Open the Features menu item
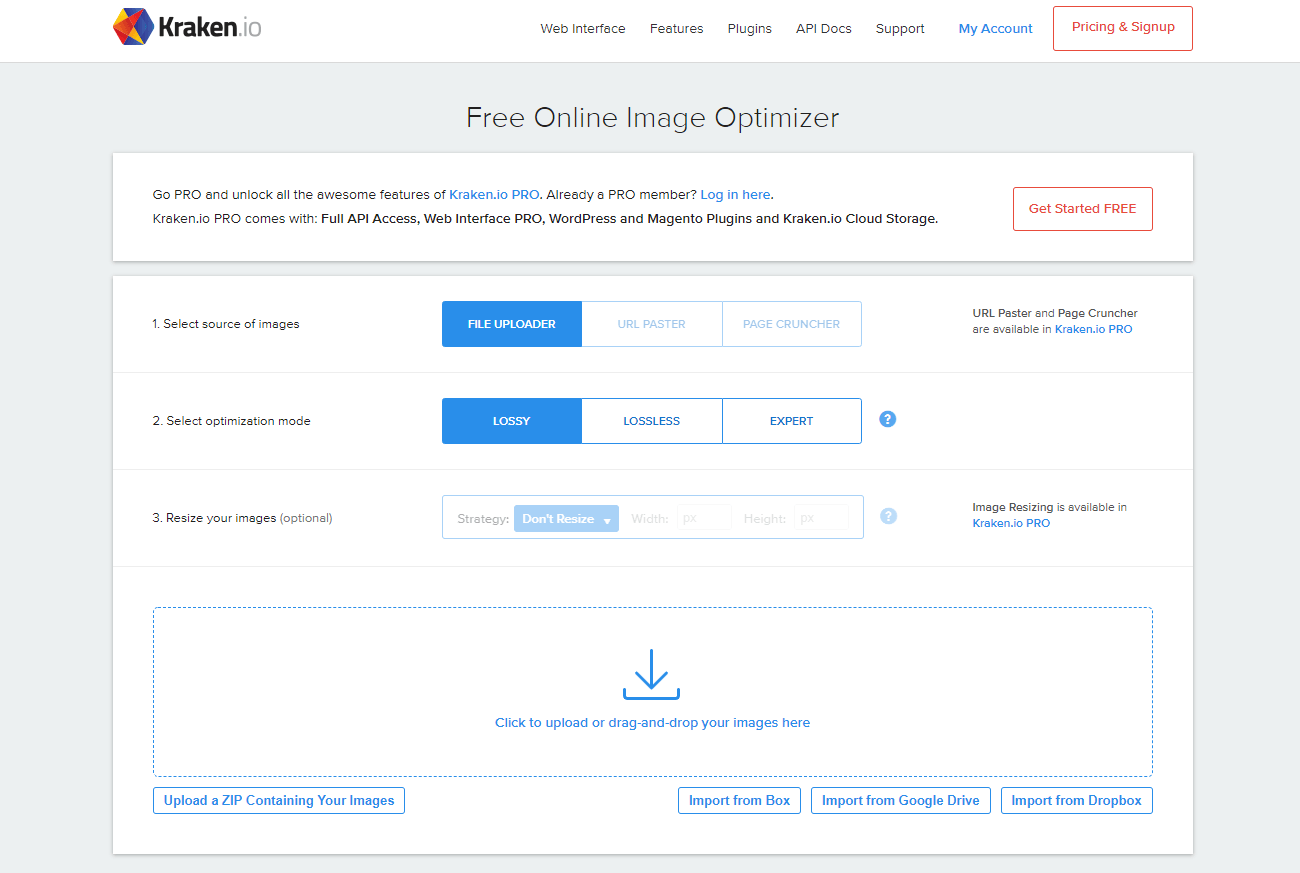The width and height of the screenshot is (1300, 873). pyautogui.click(x=676, y=29)
